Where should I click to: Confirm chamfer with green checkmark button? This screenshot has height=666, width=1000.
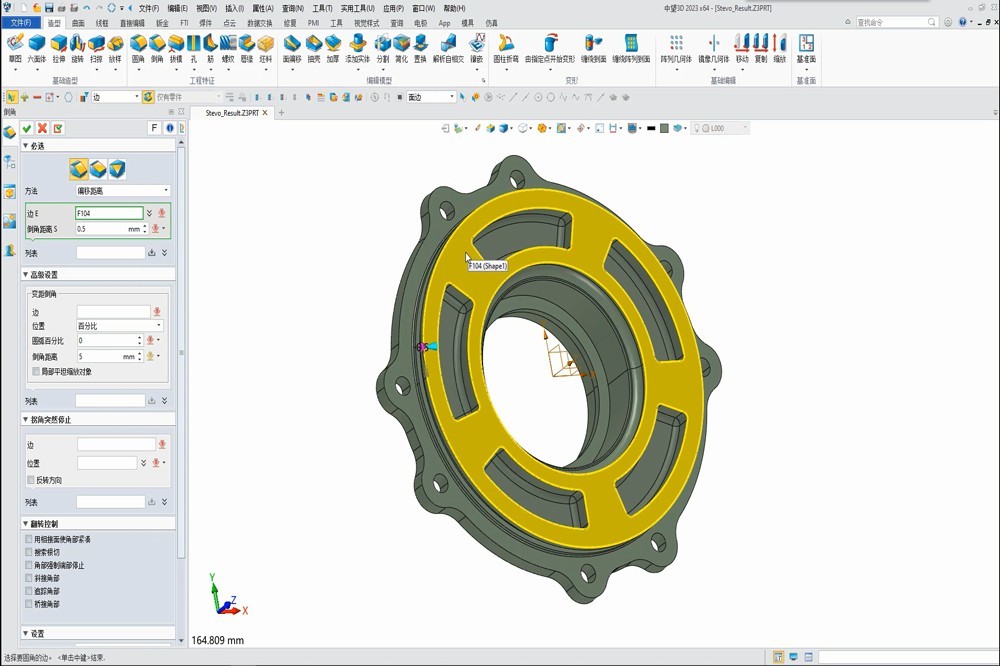click(27, 128)
